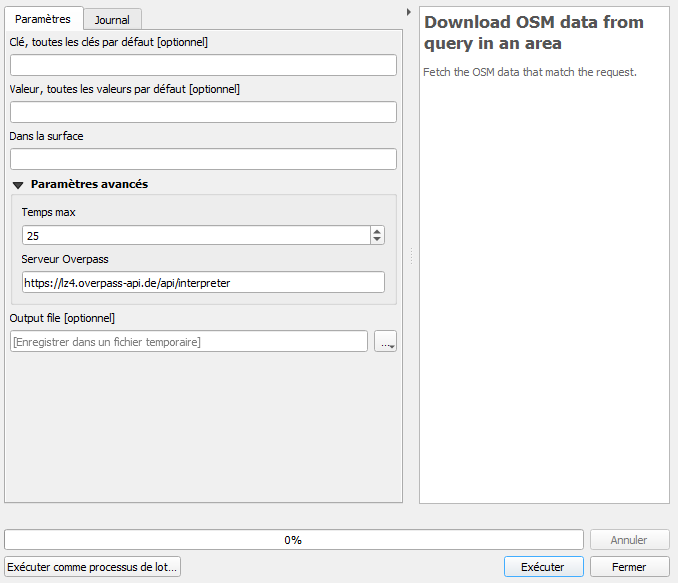Viewport: 678px width, 583px height.
Task: Increase Temps max with up arrow
Action: [377, 231]
